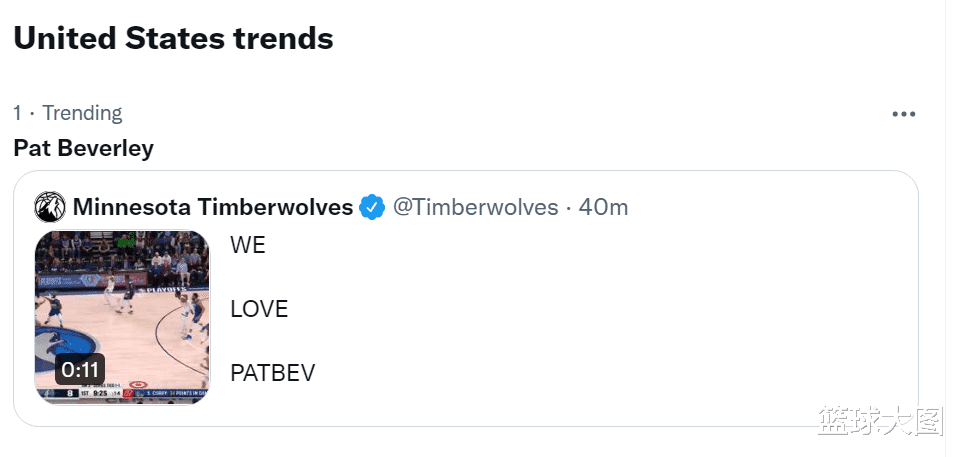Click the 40m tweet timestamp
Screen dimensions: 961x457
coord(603,207)
